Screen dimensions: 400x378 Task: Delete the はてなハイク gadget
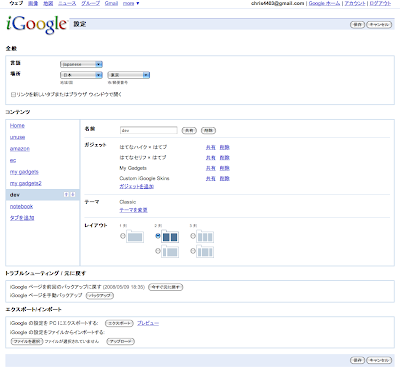225,147
